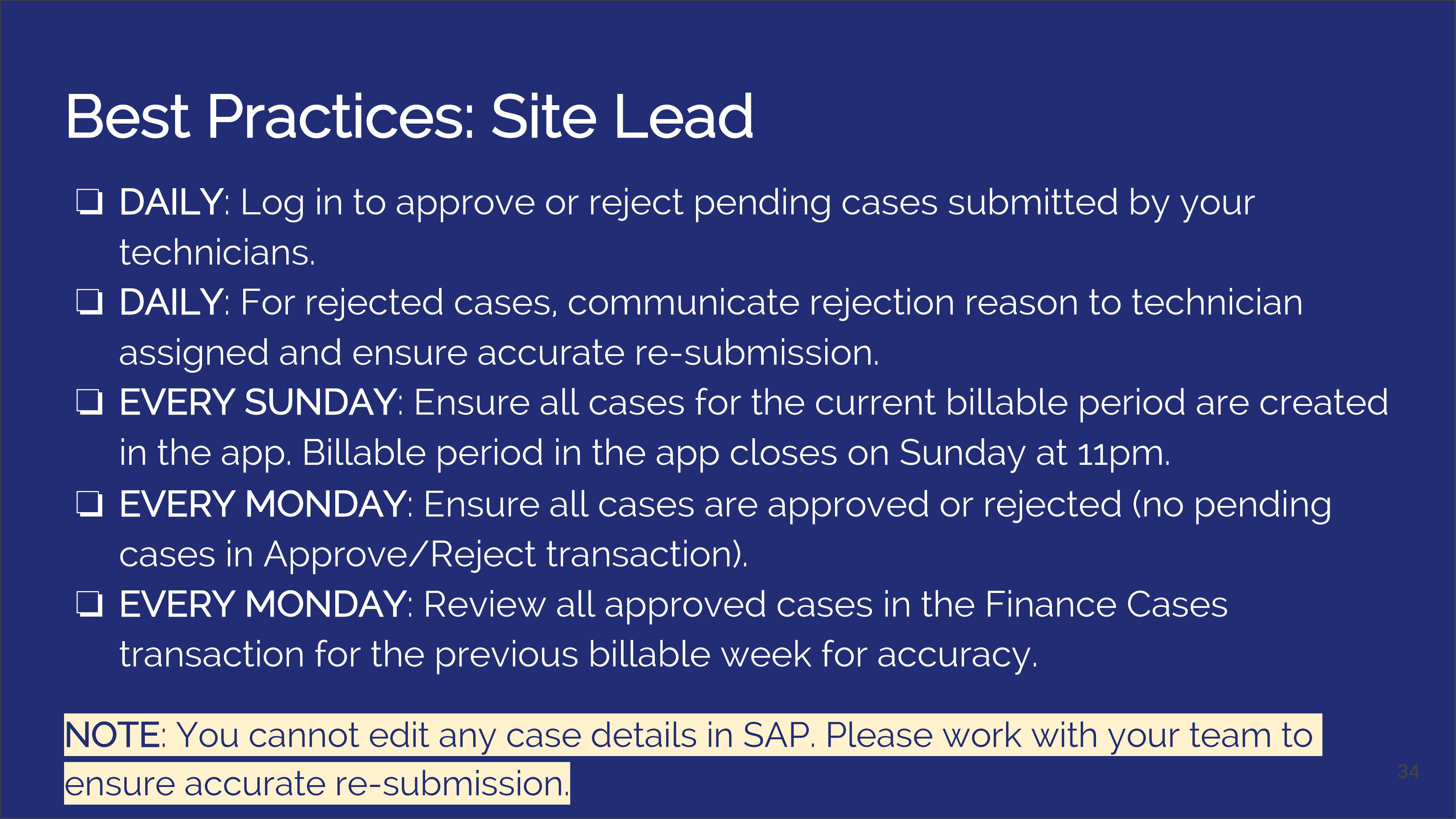Click the "DAILY" label before "For rejected cases"
Image resolution: width=1456 pixels, height=819 pixels.
tap(171, 302)
